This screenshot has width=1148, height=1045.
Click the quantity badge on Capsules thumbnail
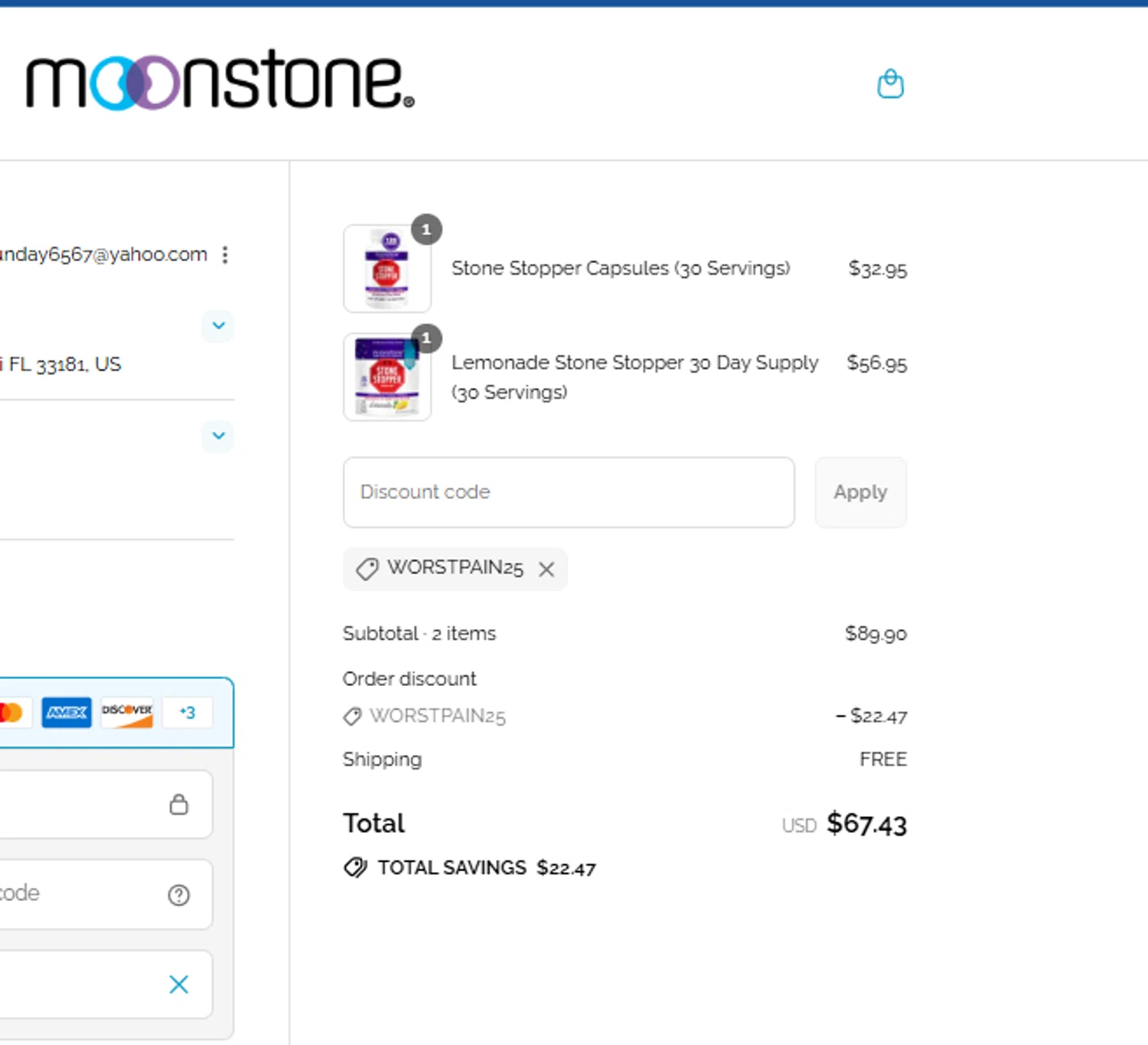pyautogui.click(x=426, y=230)
